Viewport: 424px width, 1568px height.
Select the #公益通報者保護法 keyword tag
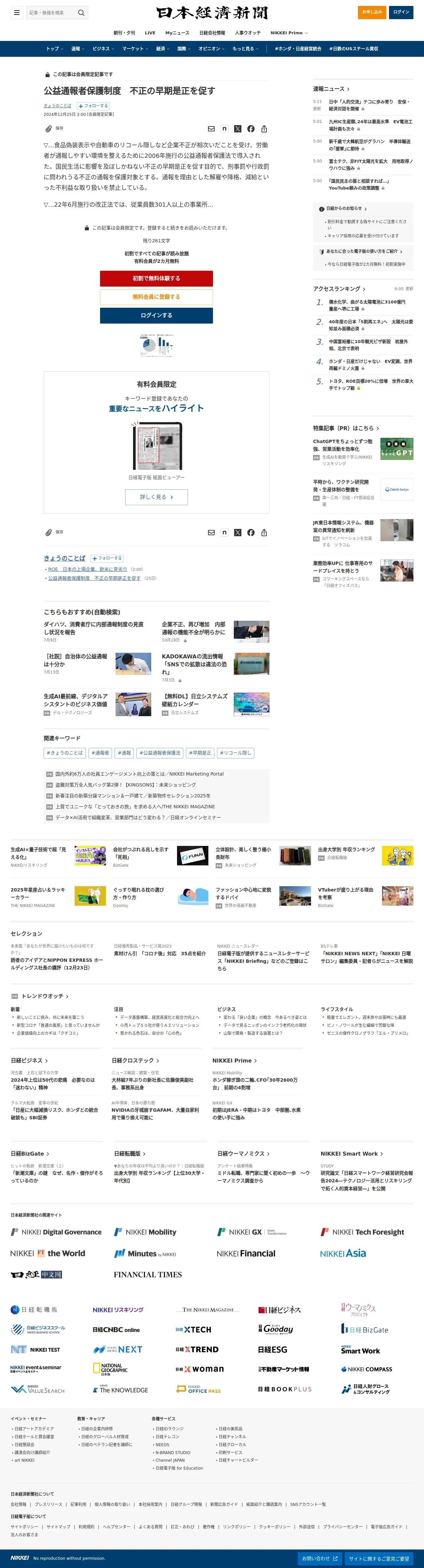coord(159,753)
